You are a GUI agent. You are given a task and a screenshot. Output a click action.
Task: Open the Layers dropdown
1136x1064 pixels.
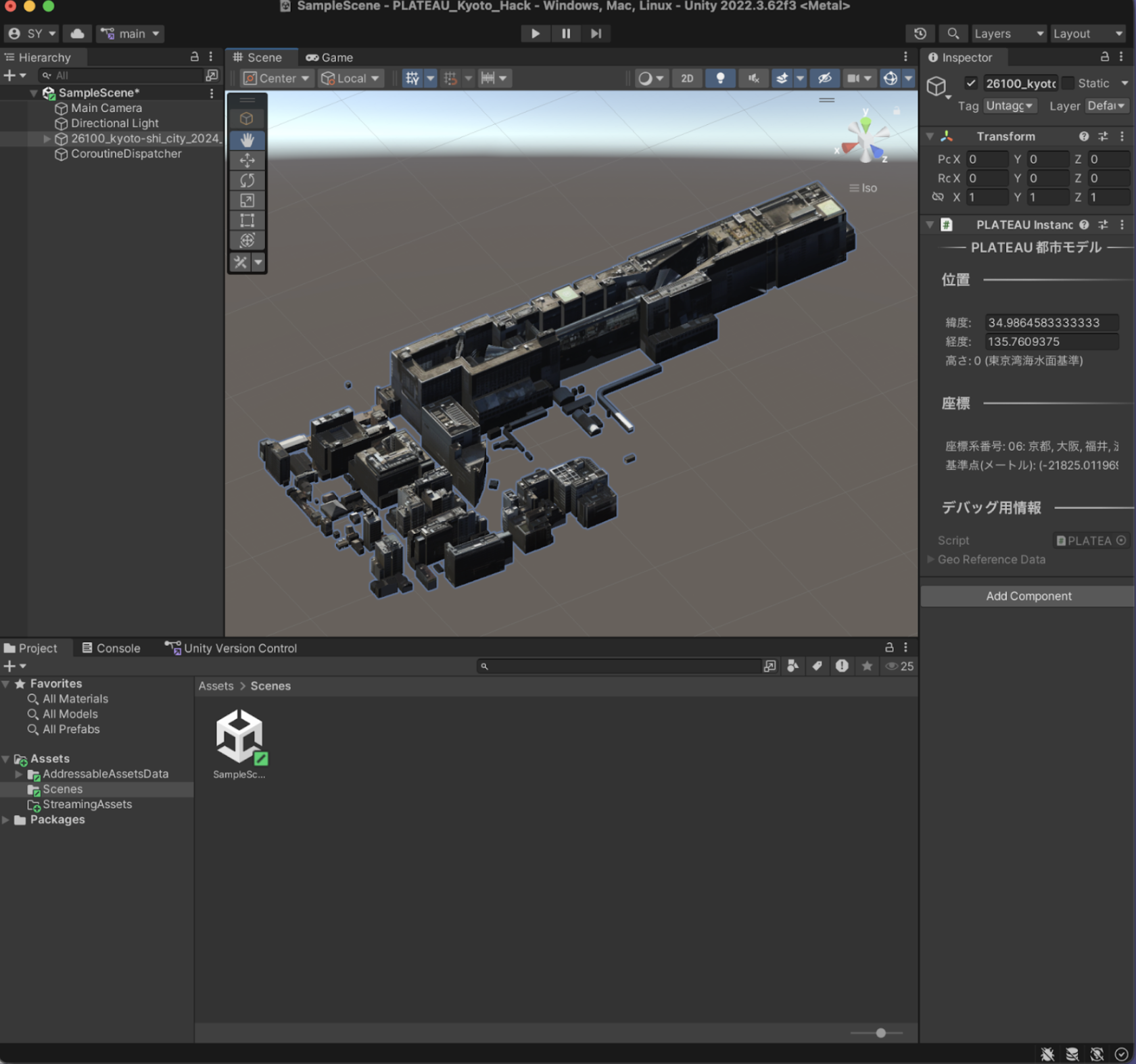1009,33
